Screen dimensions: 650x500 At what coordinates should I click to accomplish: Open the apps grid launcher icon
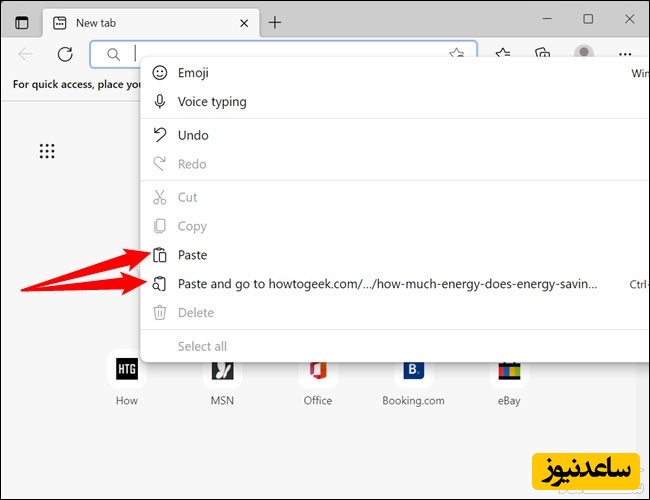47,151
